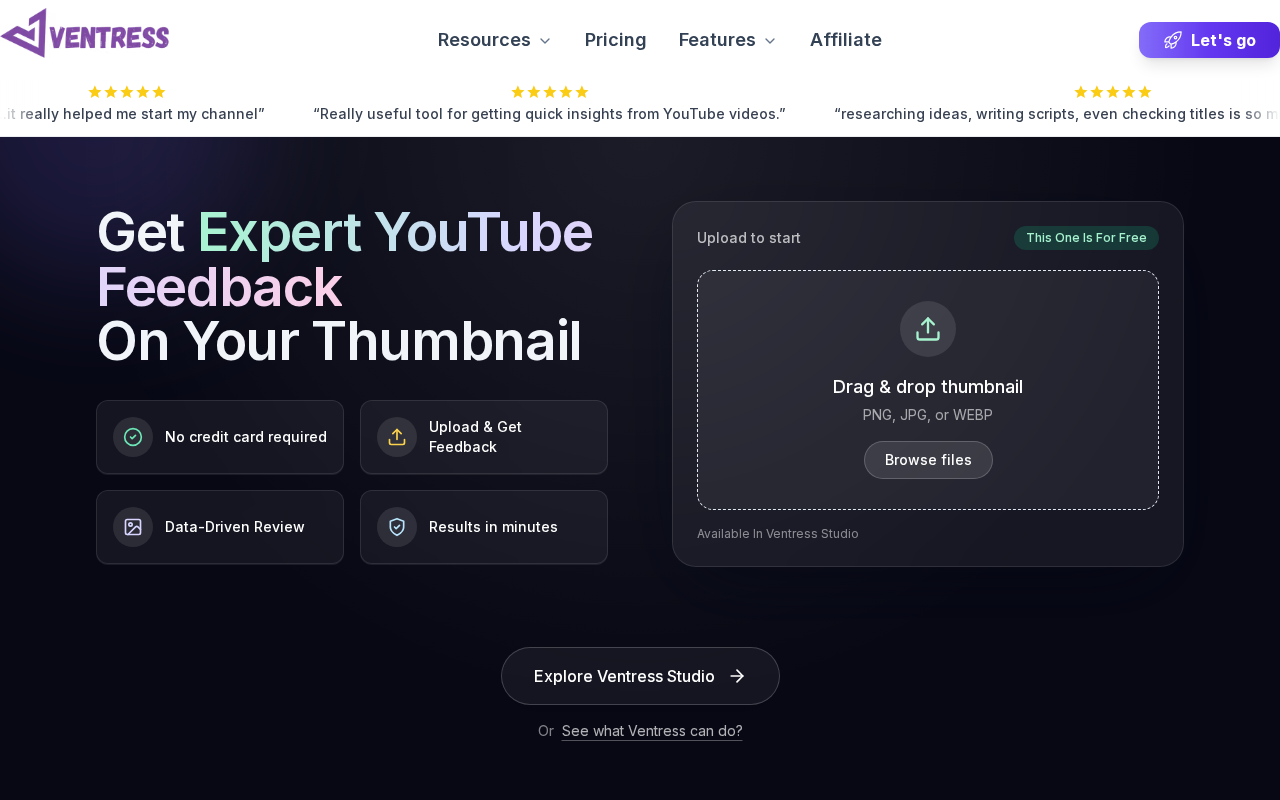This screenshot has width=1280, height=800.
Task: Click the shield icon beside Results in minutes
Action: (397, 527)
